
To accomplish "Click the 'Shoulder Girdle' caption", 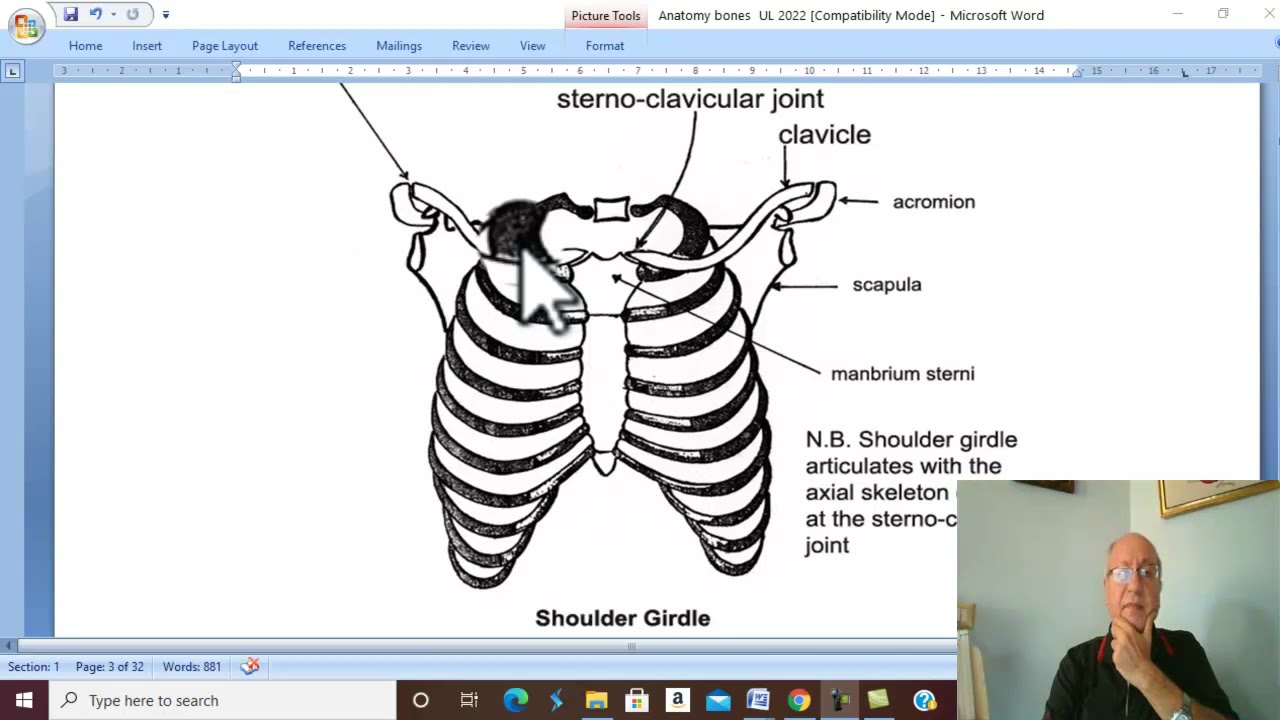I will (x=622, y=618).
